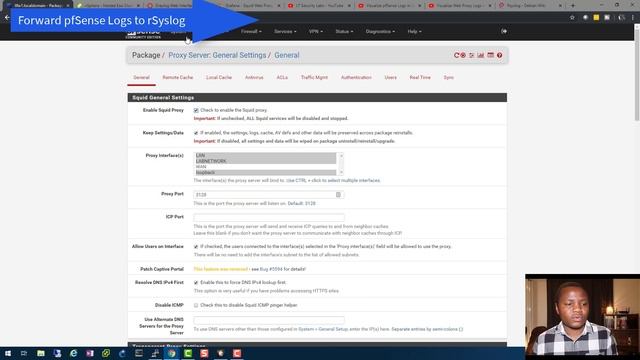Open related settings sliders icon
This screenshot has width=640, height=360.
tap(472, 55)
